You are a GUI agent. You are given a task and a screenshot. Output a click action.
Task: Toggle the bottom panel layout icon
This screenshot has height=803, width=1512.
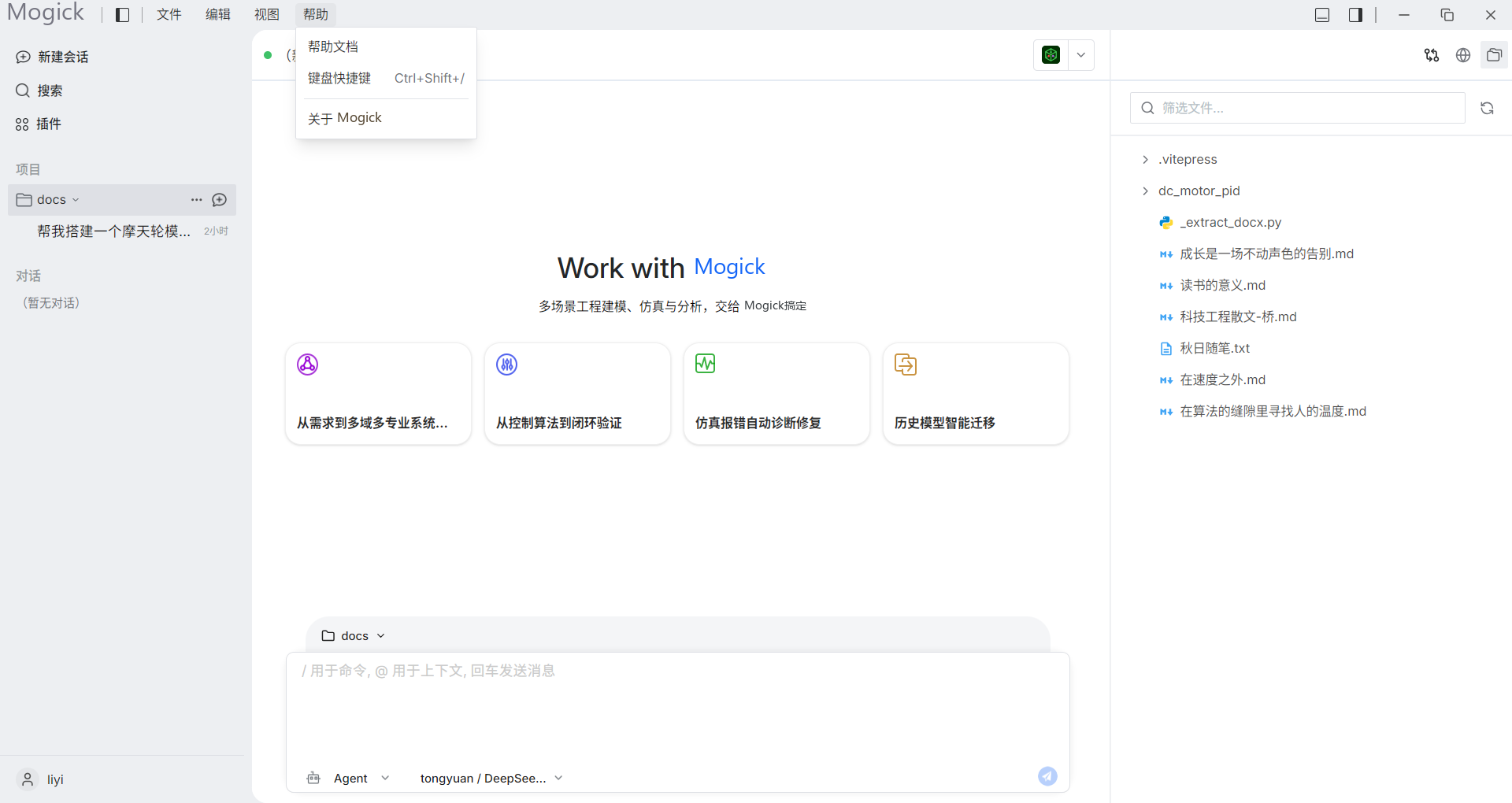[x=1322, y=15]
